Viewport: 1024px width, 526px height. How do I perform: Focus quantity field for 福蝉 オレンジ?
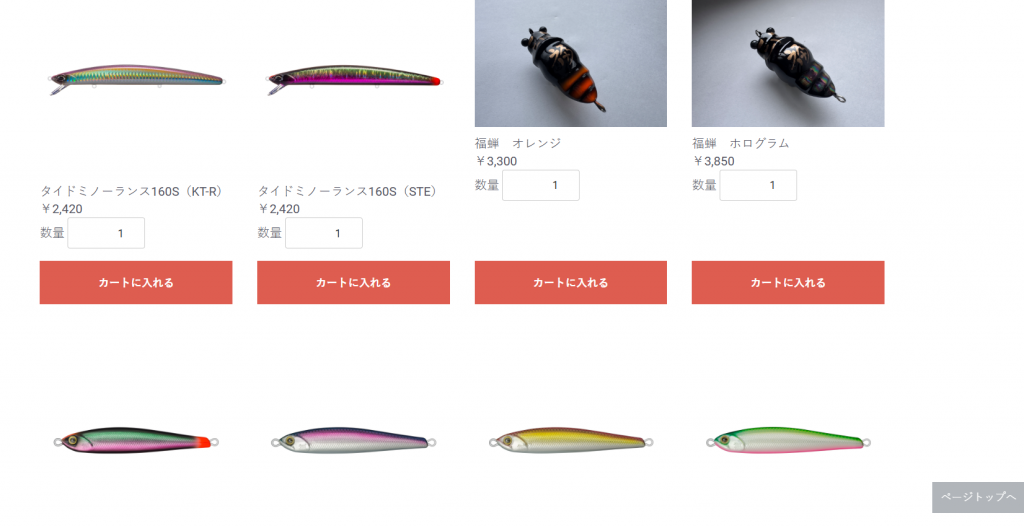click(x=541, y=186)
